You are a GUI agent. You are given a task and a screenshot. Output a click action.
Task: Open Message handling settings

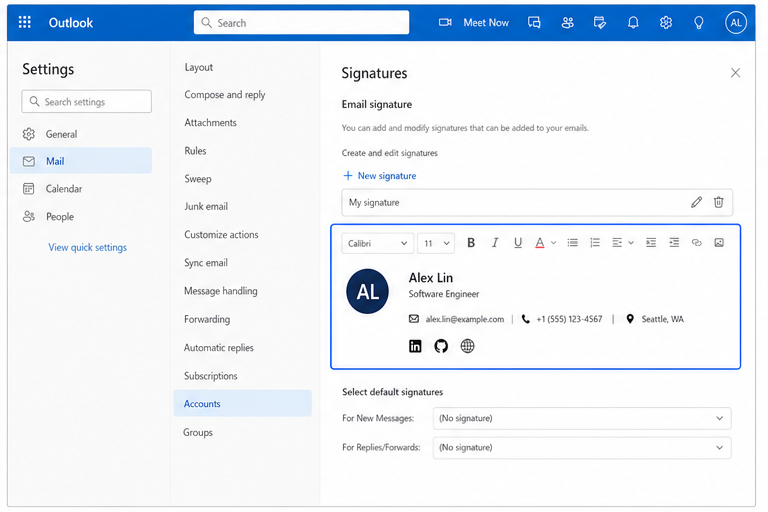pos(220,291)
